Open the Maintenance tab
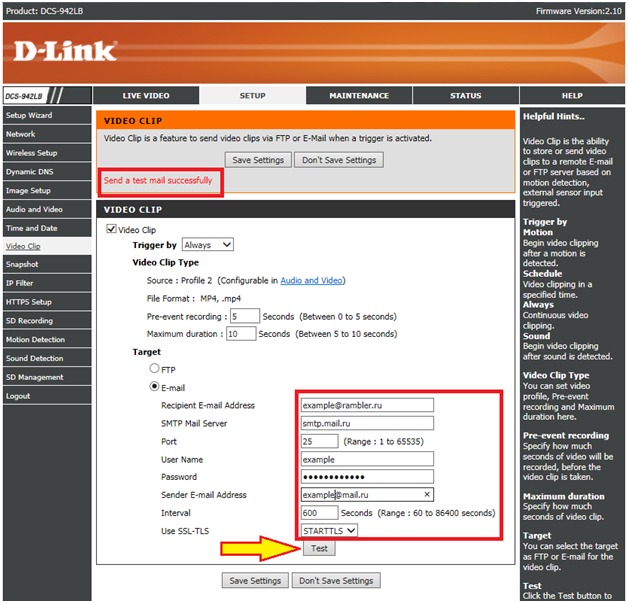 coord(359,96)
